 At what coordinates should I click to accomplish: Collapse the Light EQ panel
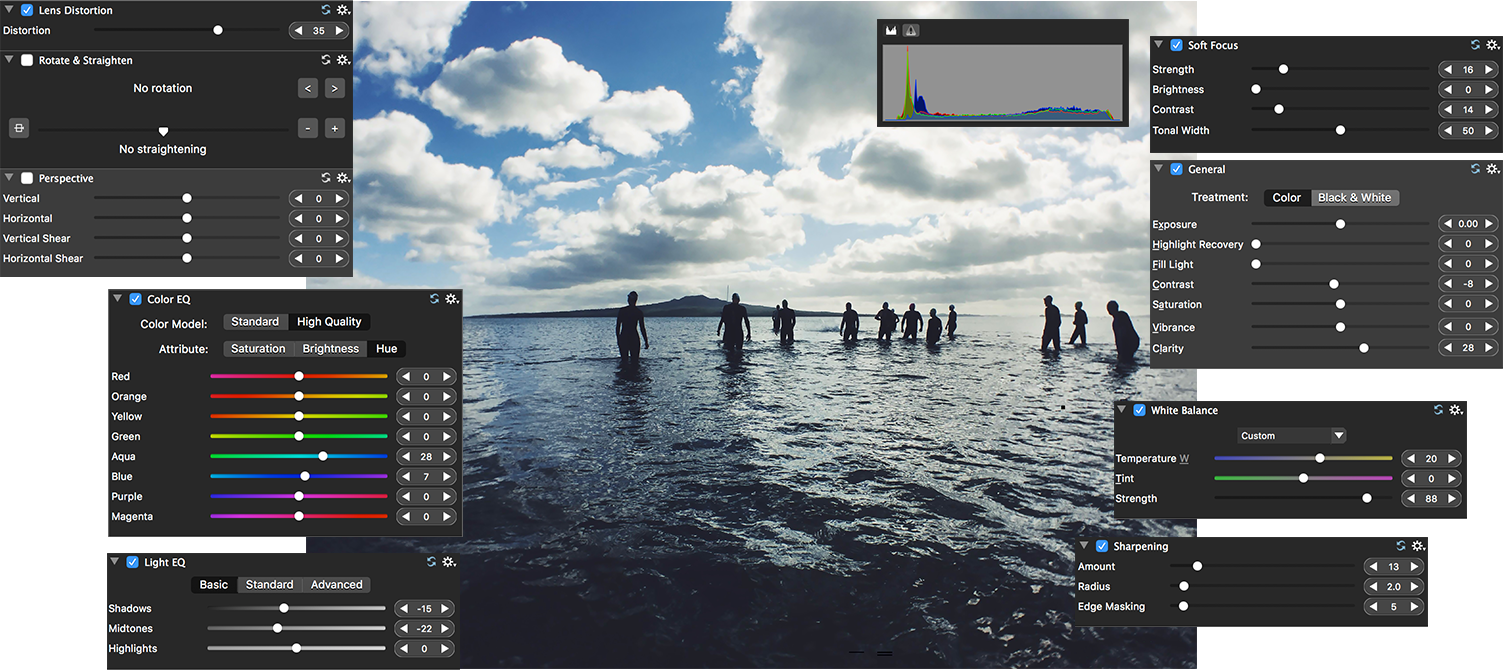tap(115, 562)
